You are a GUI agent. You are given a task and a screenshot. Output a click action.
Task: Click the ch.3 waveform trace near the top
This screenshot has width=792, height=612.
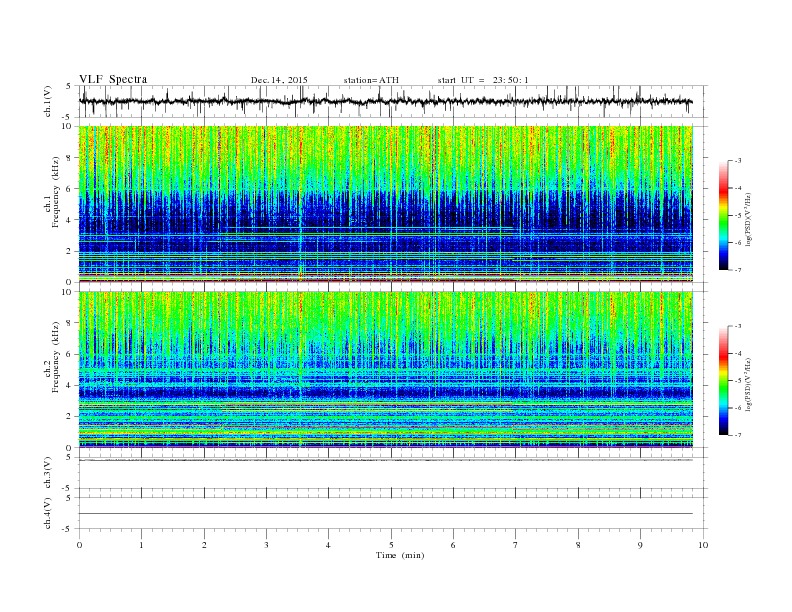point(386,460)
